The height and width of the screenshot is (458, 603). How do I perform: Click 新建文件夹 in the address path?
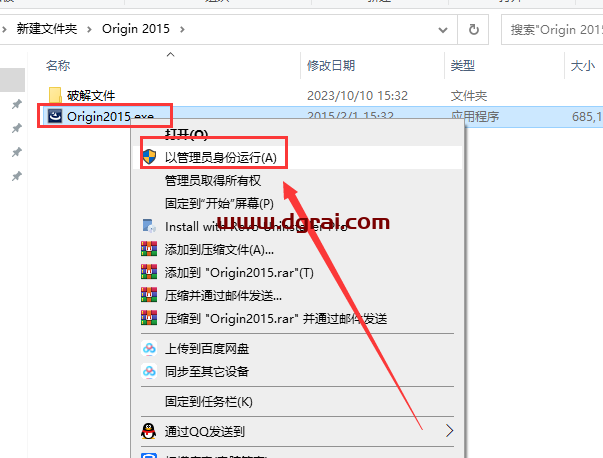[x=47, y=29]
